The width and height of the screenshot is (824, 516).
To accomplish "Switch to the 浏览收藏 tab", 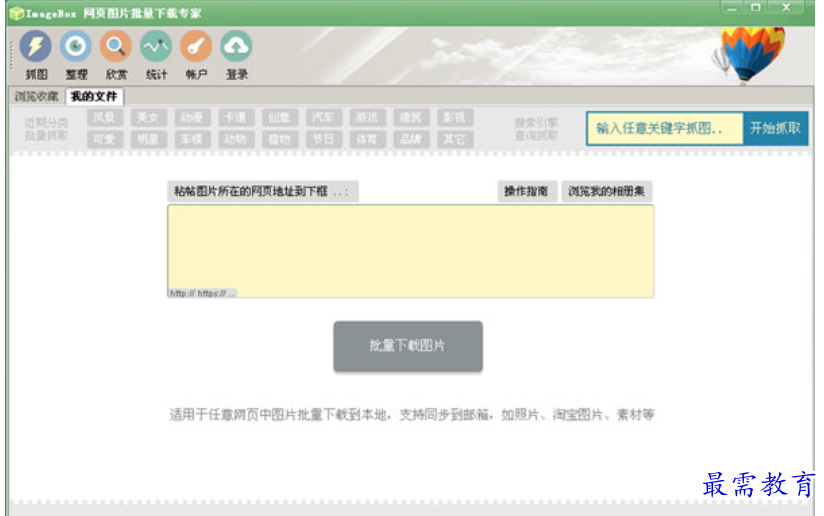I will click(x=36, y=96).
